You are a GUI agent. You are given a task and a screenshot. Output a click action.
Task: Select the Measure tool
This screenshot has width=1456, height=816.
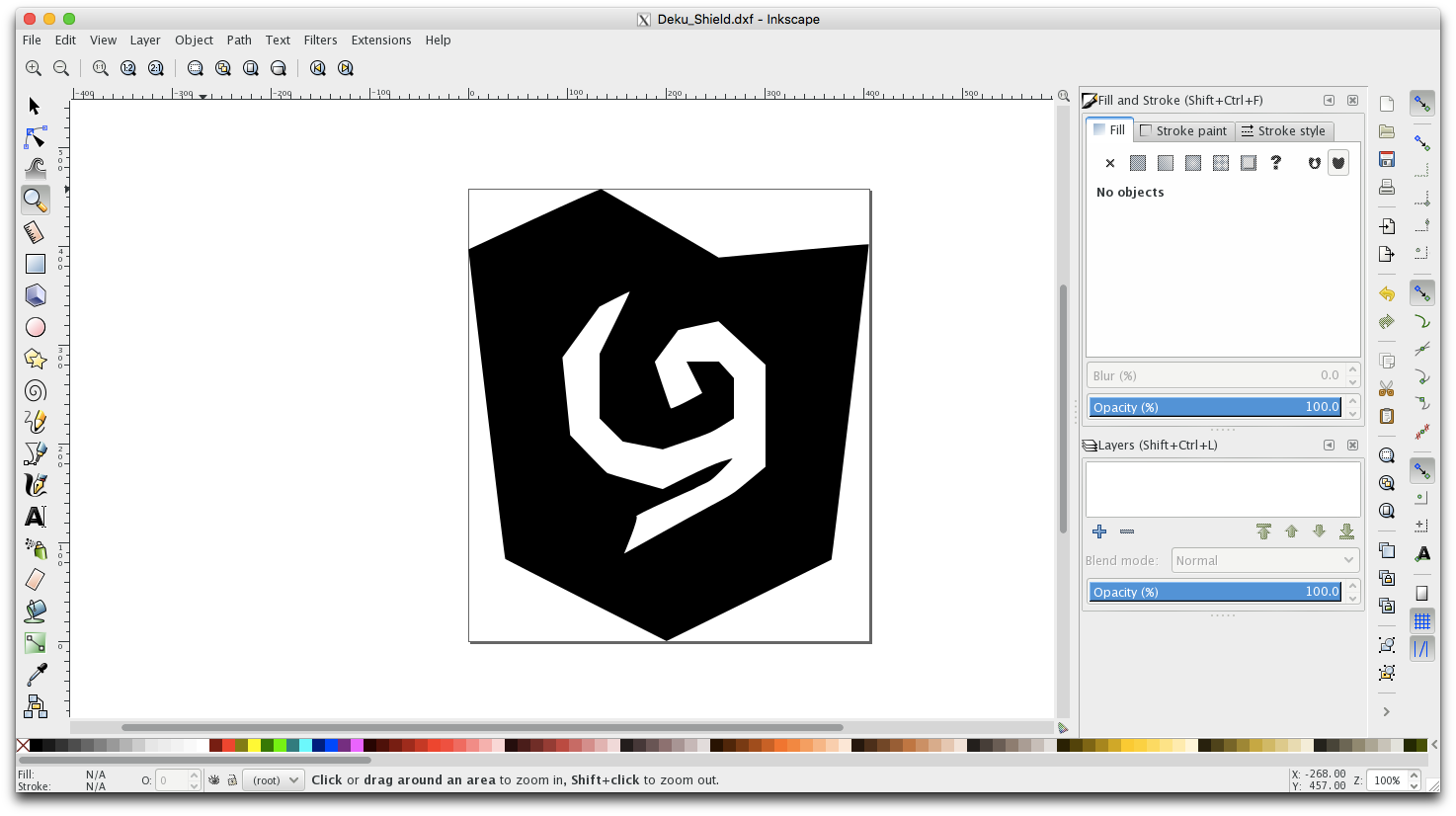click(35, 232)
